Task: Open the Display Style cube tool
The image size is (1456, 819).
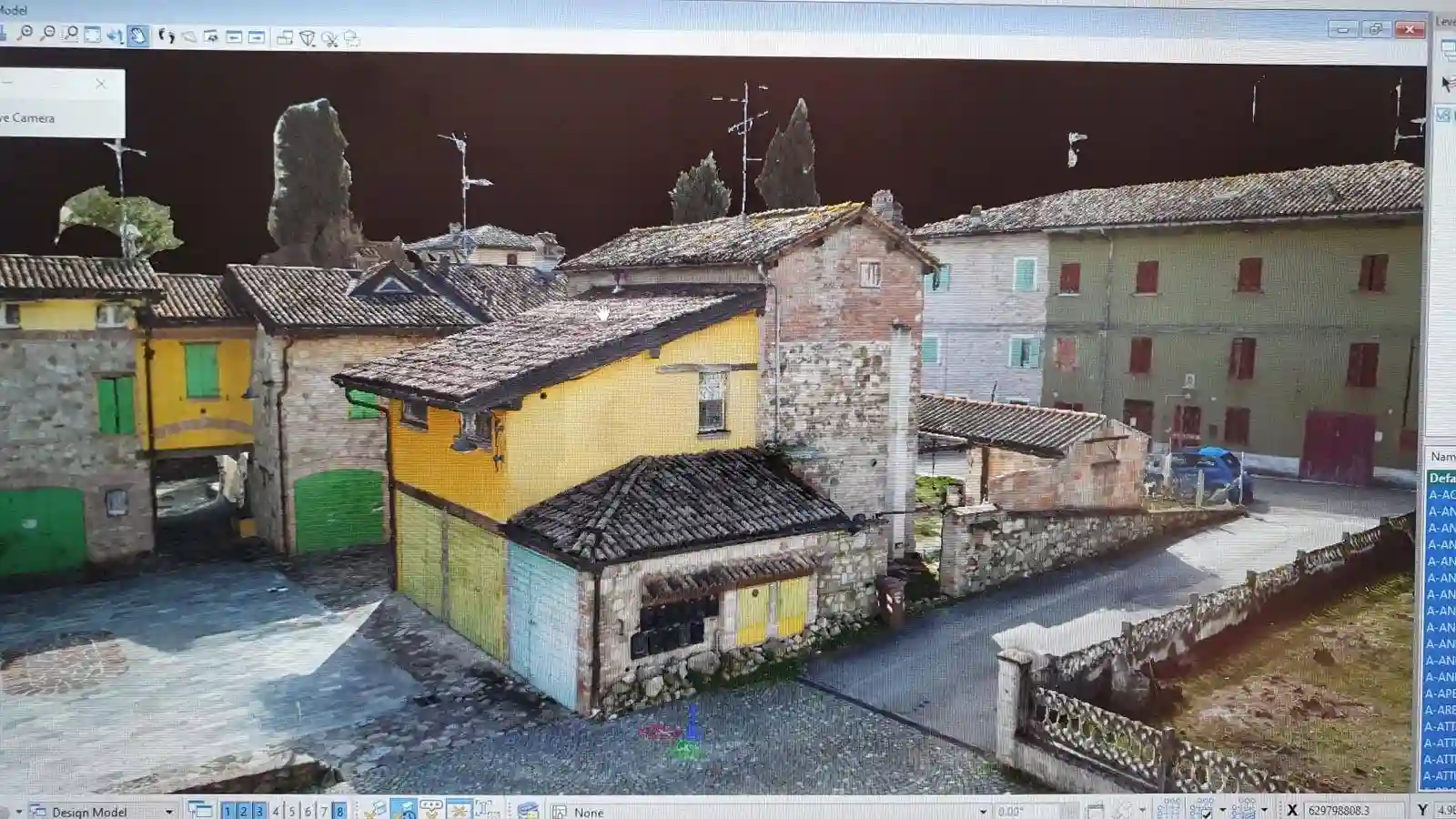Action: click(x=308, y=38)
